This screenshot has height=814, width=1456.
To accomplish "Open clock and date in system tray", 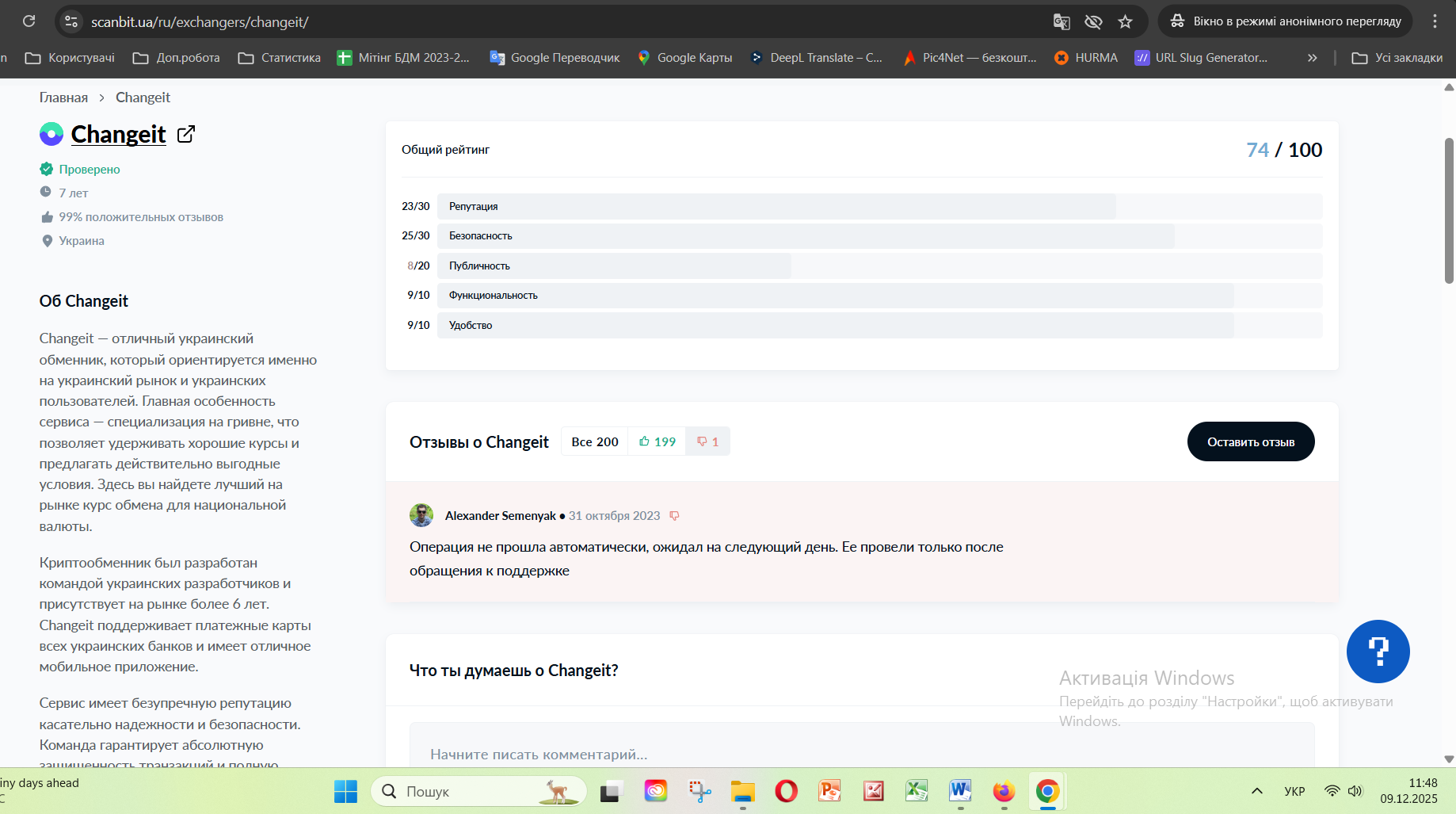I will point(1409,791).
